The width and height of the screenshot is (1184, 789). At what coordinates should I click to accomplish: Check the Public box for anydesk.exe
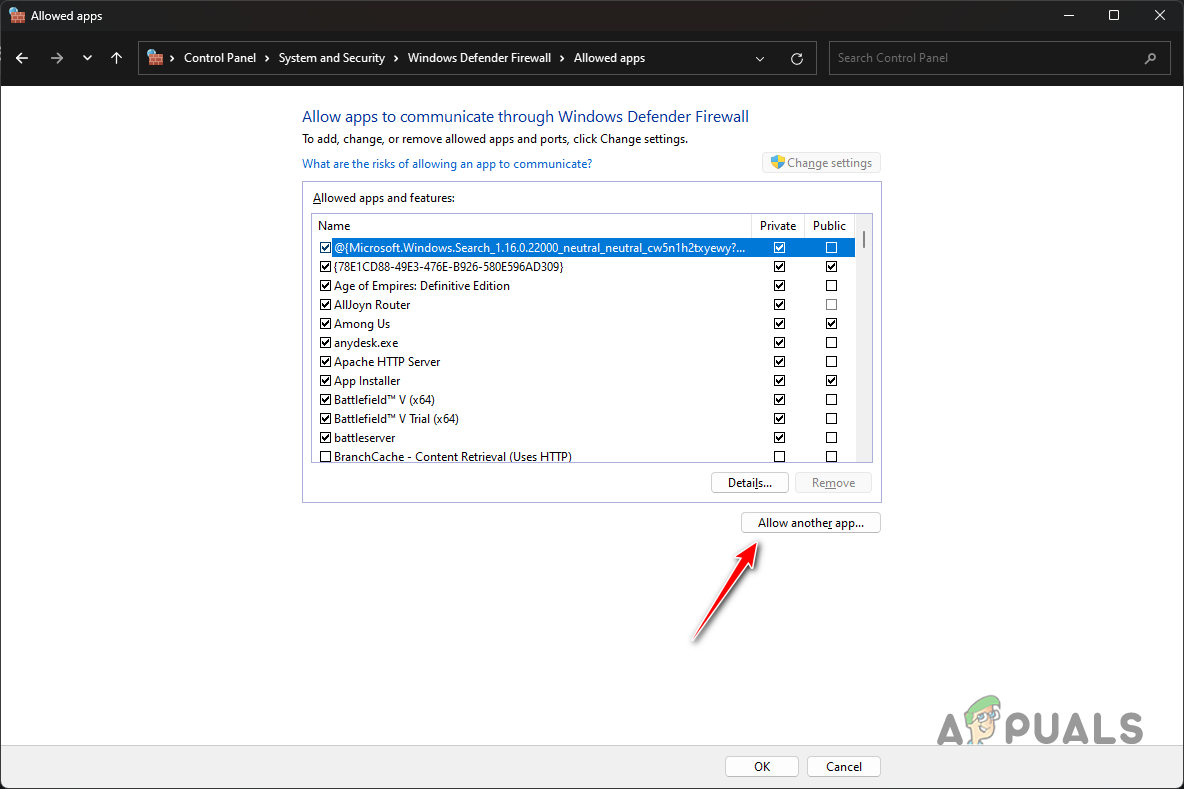[831, 342]
